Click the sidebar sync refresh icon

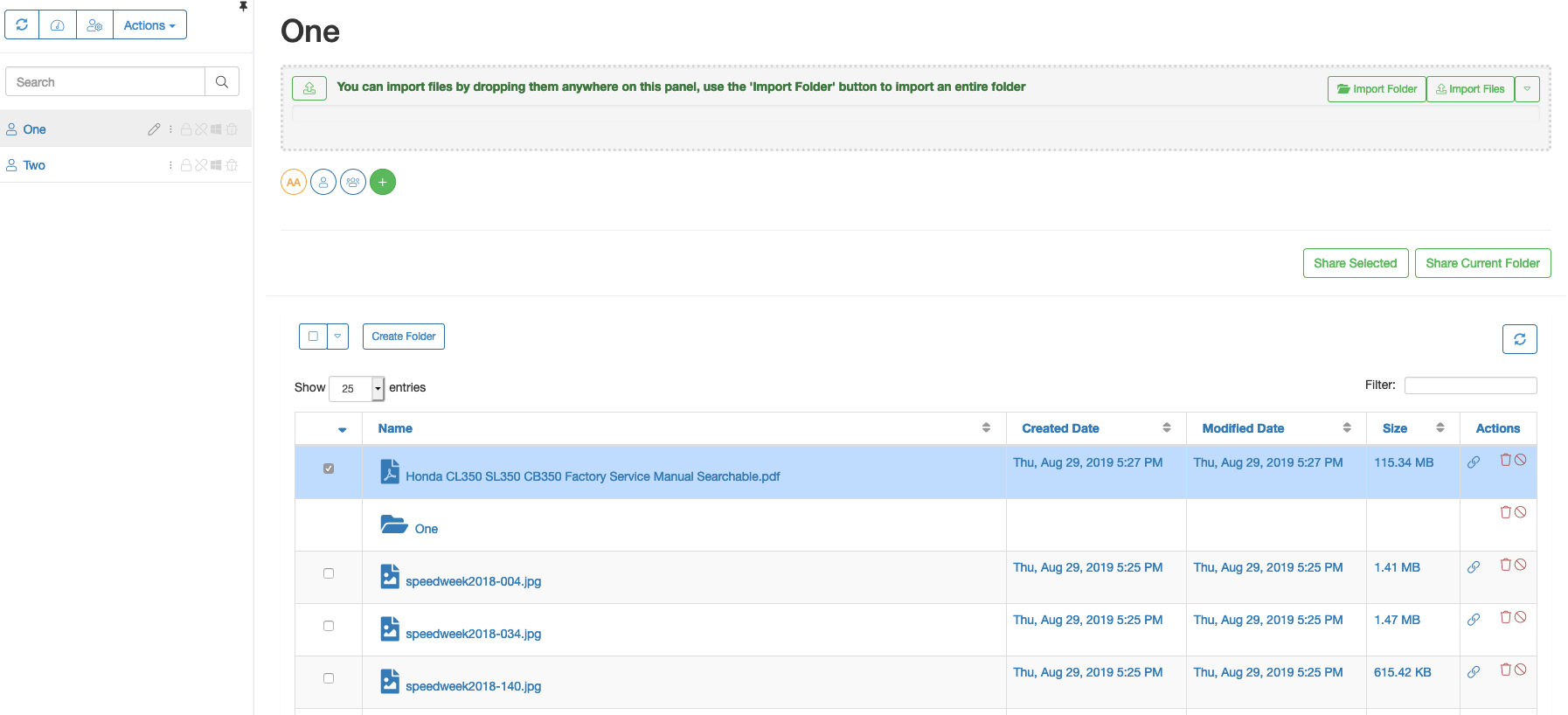(x=22, y=25)
